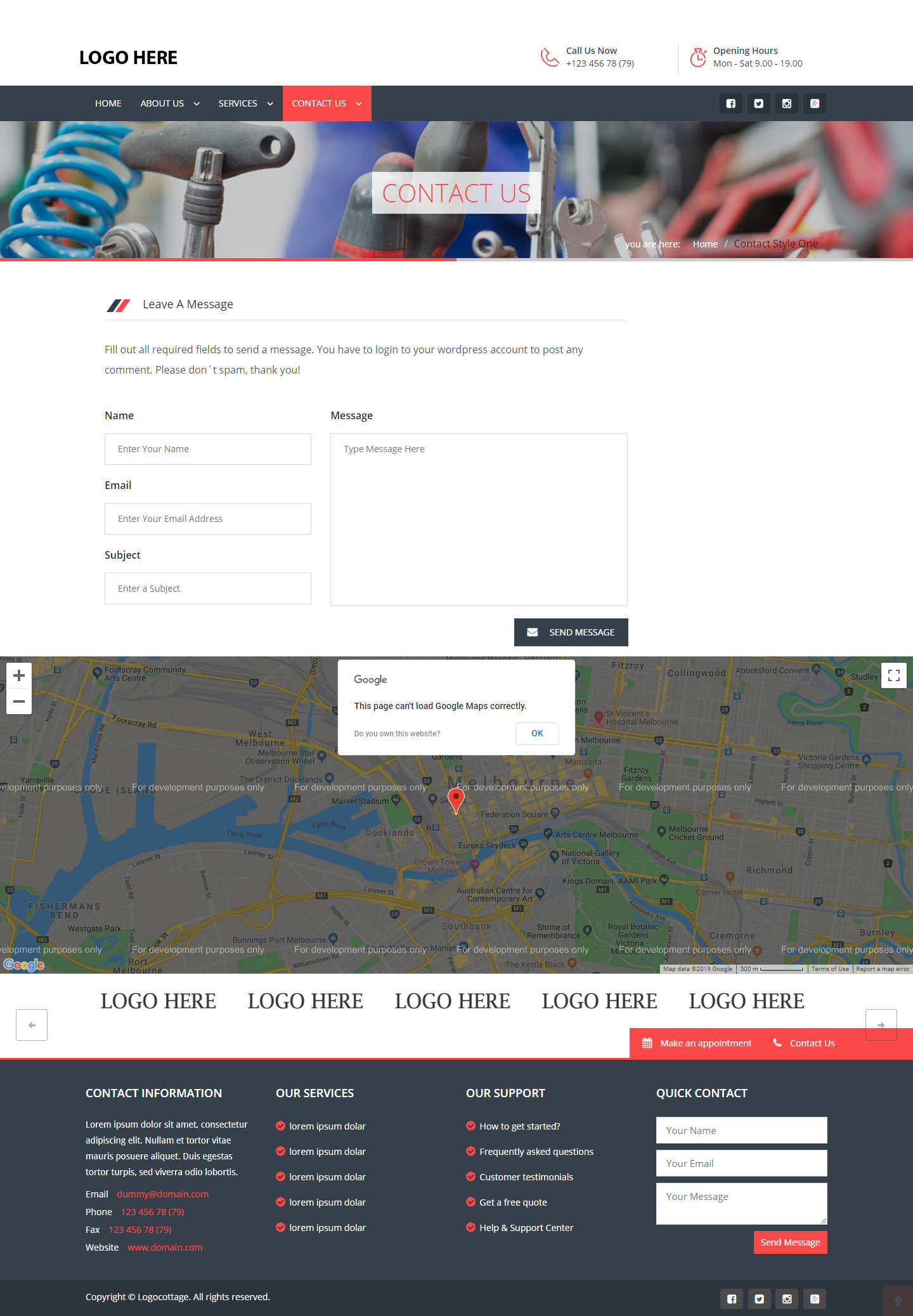Click the red location pin on the map
Image resolution: width=913 pixels, height=1316 pixels.
tap(456, 799)
